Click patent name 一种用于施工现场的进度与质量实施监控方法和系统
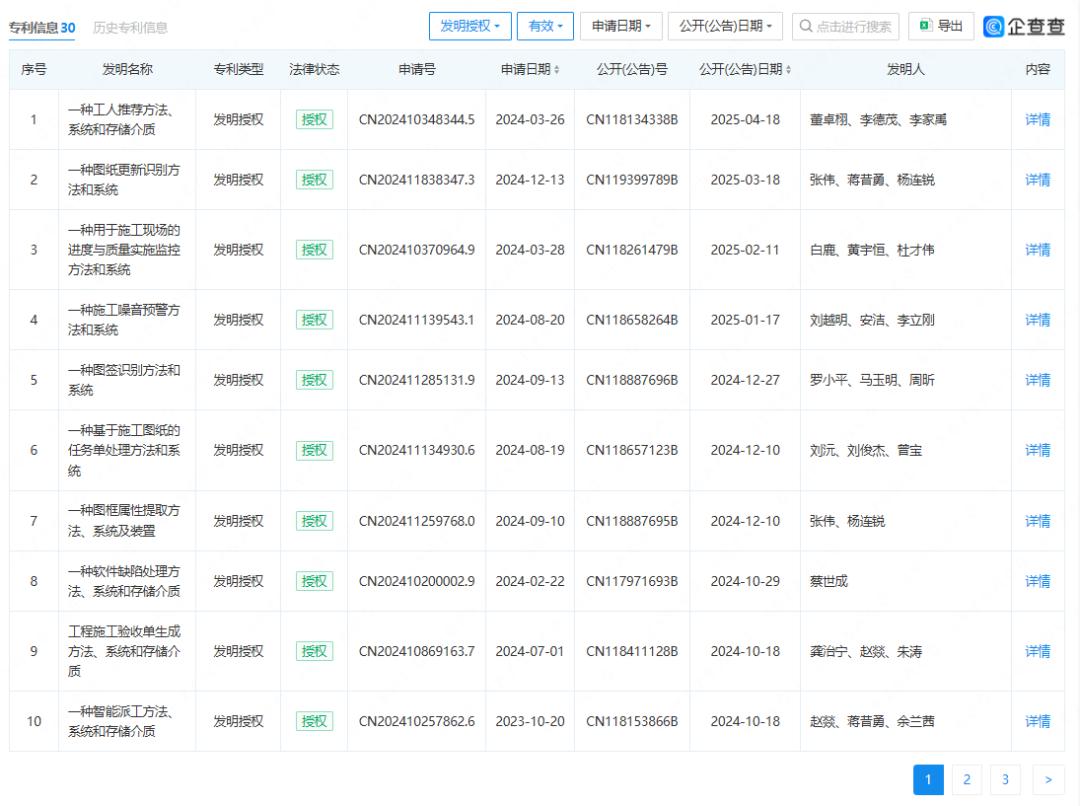Viewport: 1080px width, 806px height. click(124, 249)
